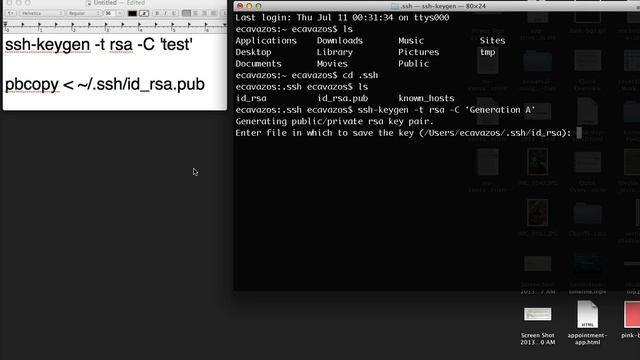The width and height of the screenshot is (640, 360).
Task: Click the Terminal cursor block after the prompt
Action: click(579, 133)
